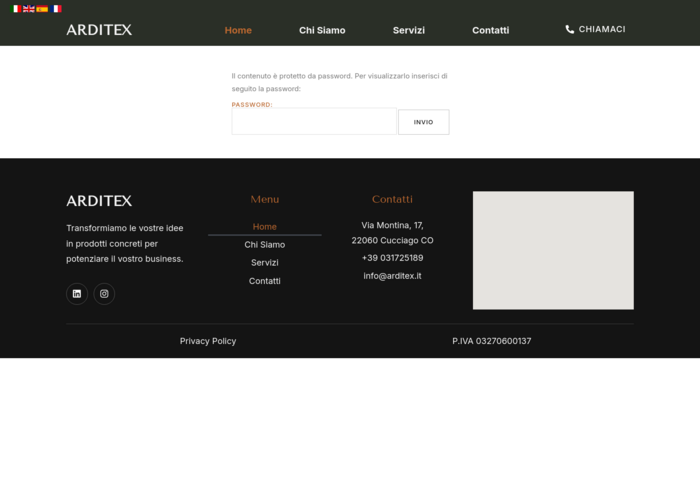Go to Home in top navigation
Screen dimensions: 700x490
[238, 30]
